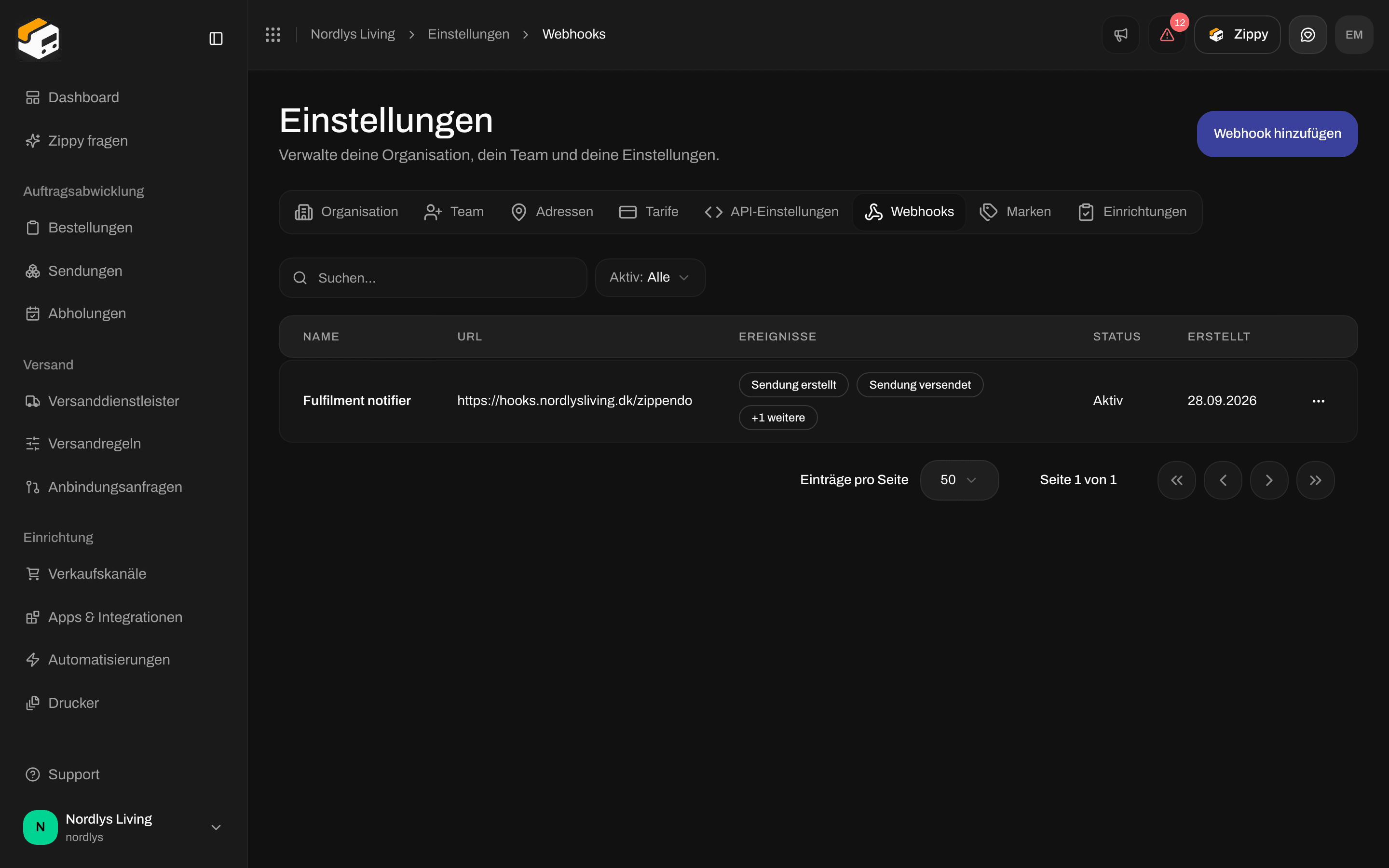Open the apps grid menu
Viewport: 1389px width, 868px height.
(273, 34)
